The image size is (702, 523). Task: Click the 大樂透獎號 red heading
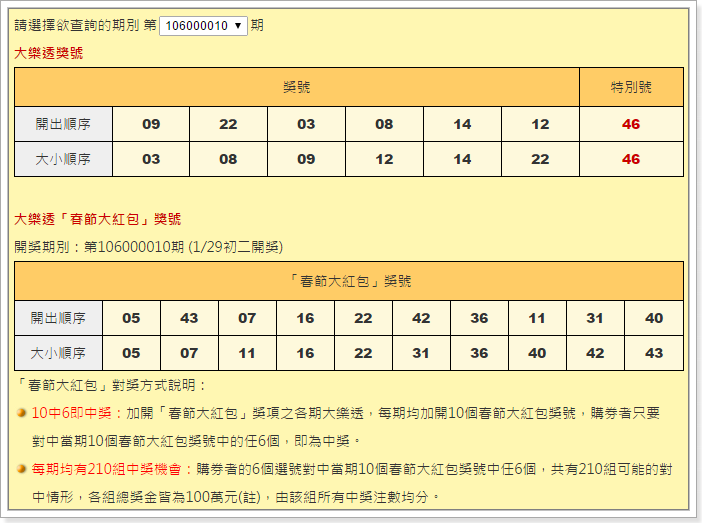pyautogui.click(x=49, y=53)
